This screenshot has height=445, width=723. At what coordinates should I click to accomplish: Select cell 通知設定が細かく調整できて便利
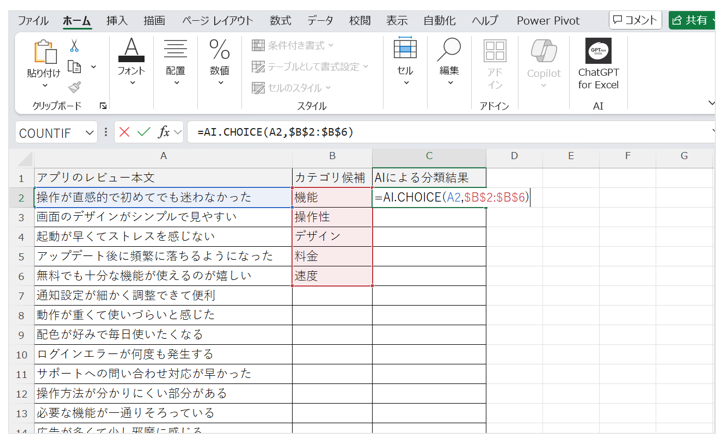coord(163,296)
